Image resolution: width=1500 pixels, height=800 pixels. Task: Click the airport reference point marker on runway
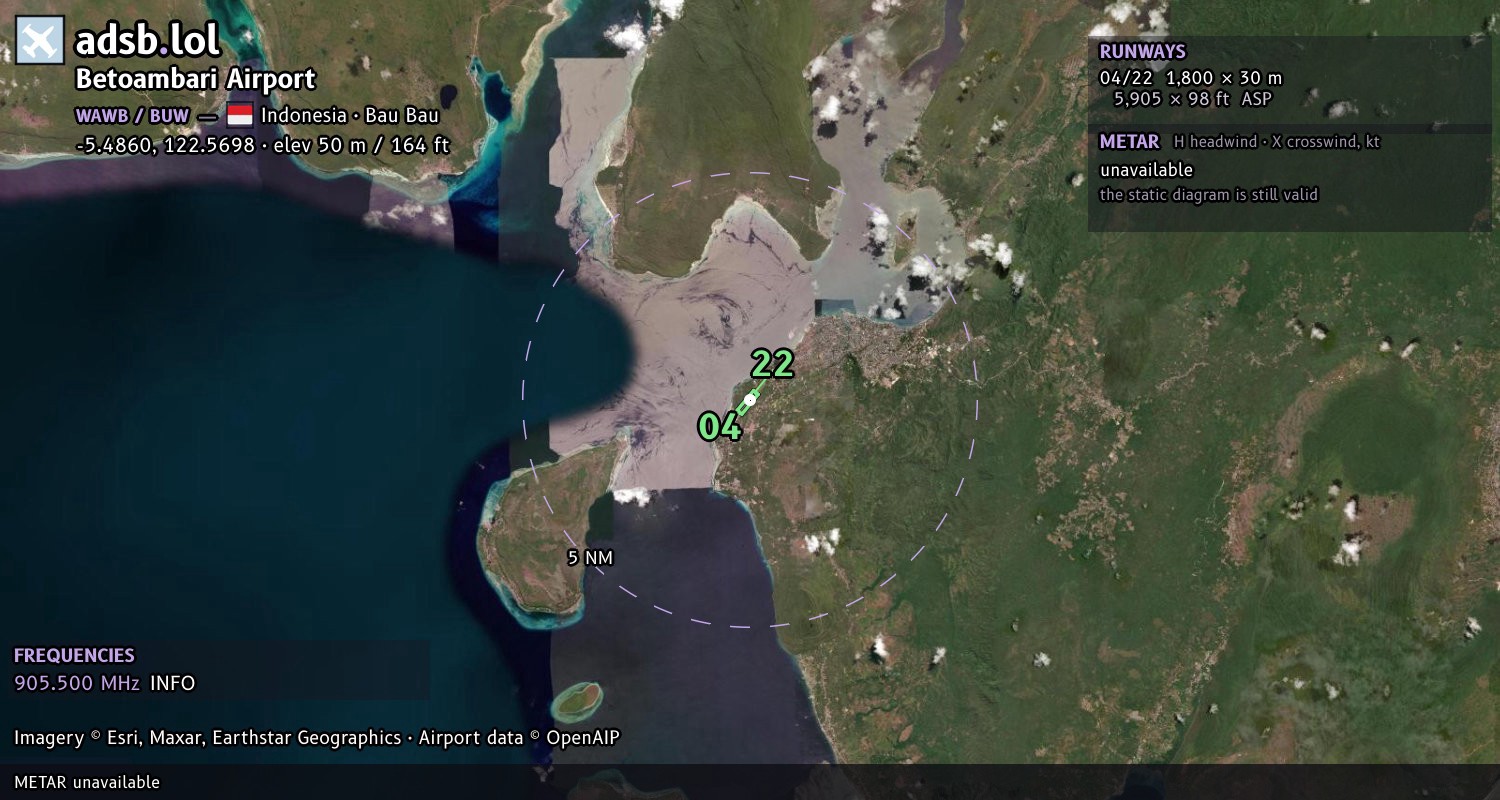749,399
